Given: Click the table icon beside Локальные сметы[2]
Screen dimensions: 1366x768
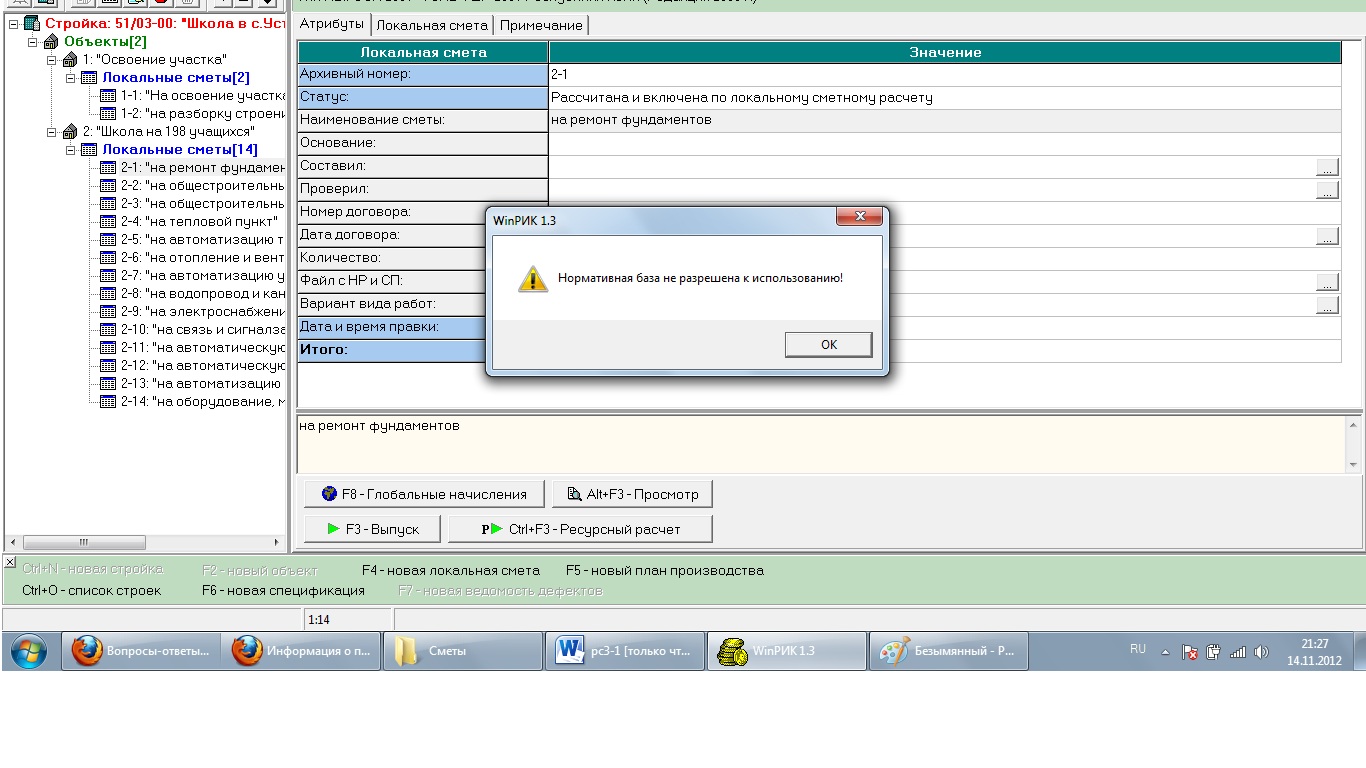Looking at the screenshot, I should click(x=89, y=77).
